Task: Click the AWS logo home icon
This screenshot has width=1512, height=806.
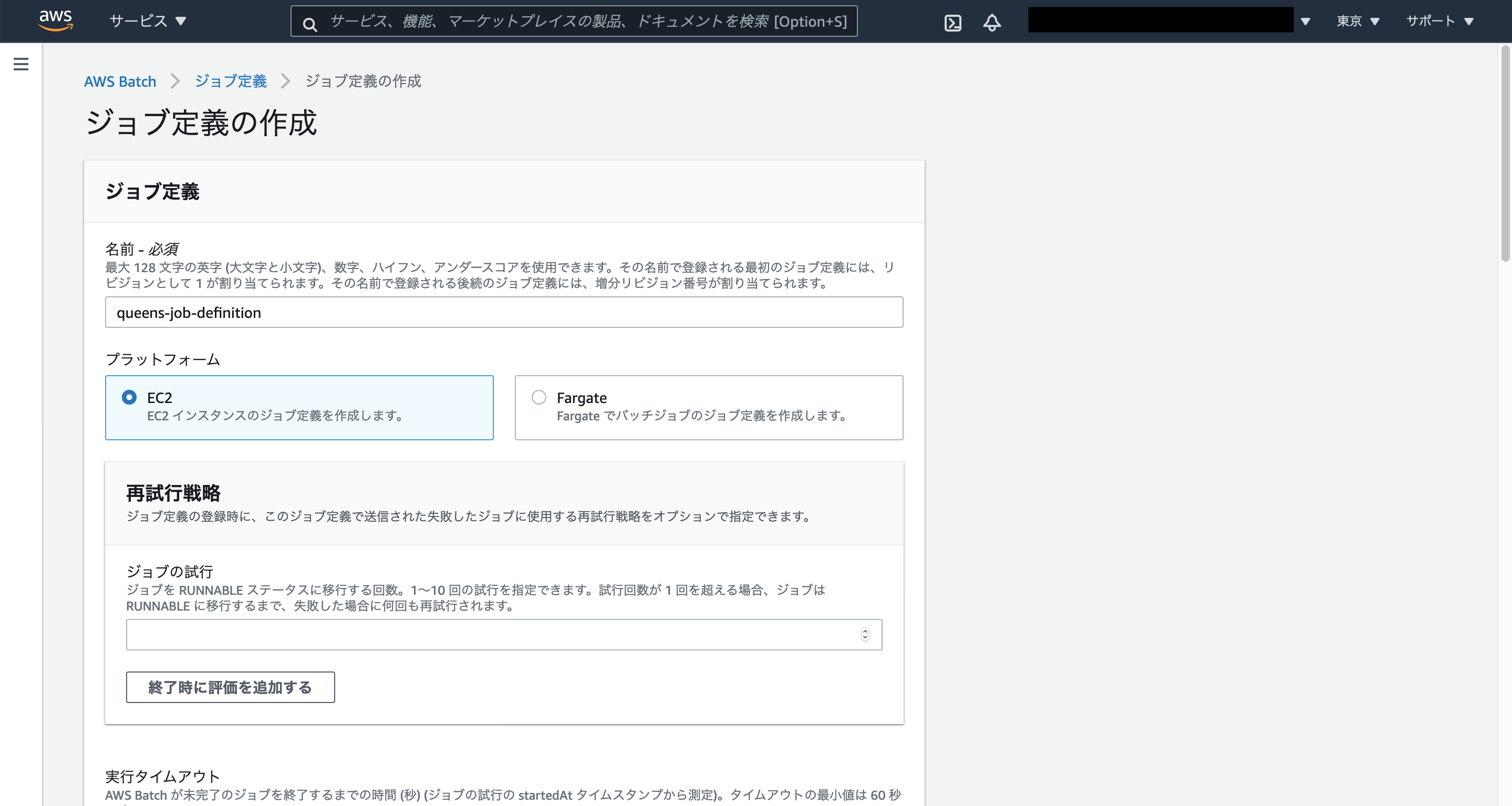Action: pos(56,20)
